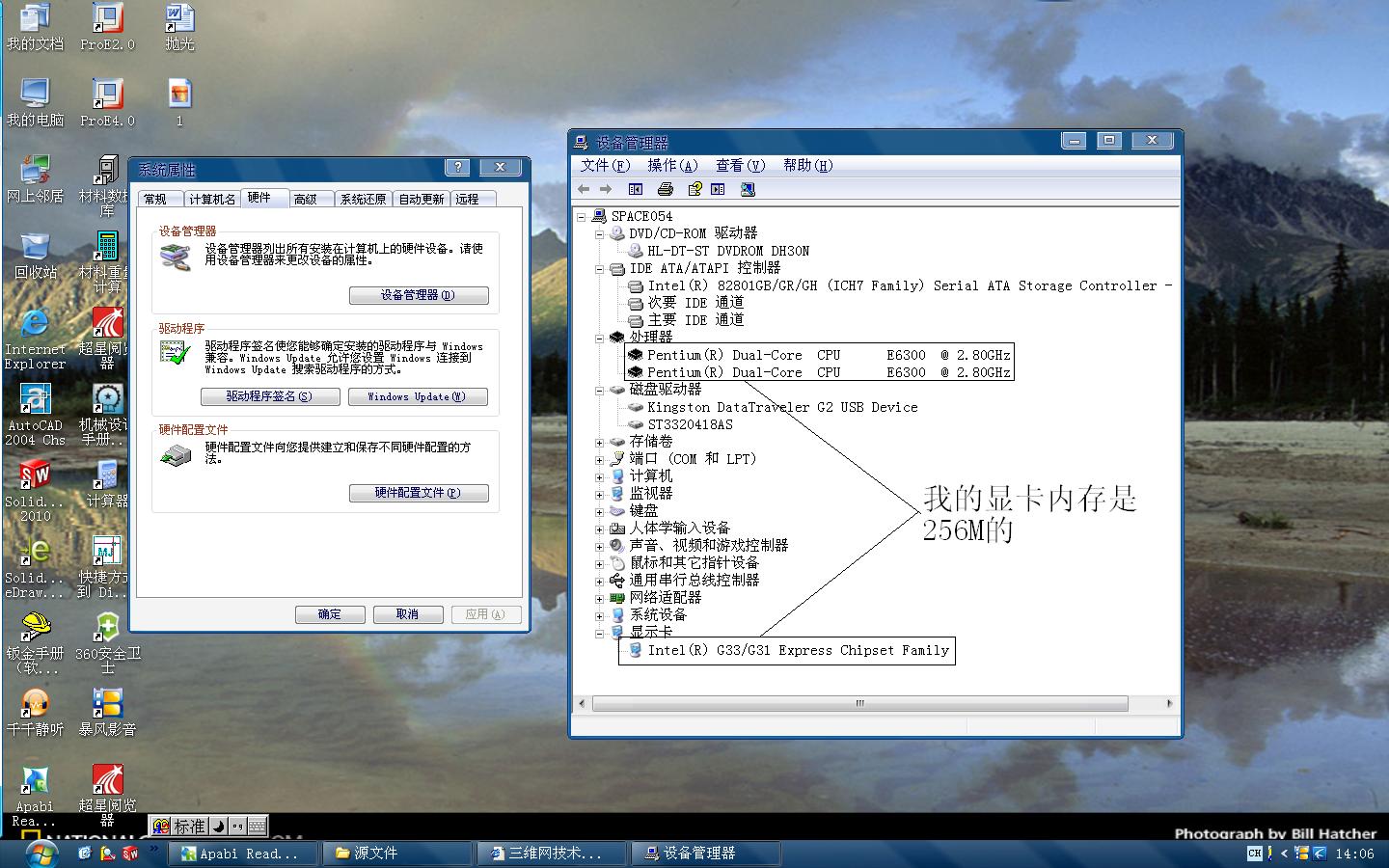Launch Internet Explorer from the desktop
The width and height of the screenshot is (1389, 868).
coord(35,339)
